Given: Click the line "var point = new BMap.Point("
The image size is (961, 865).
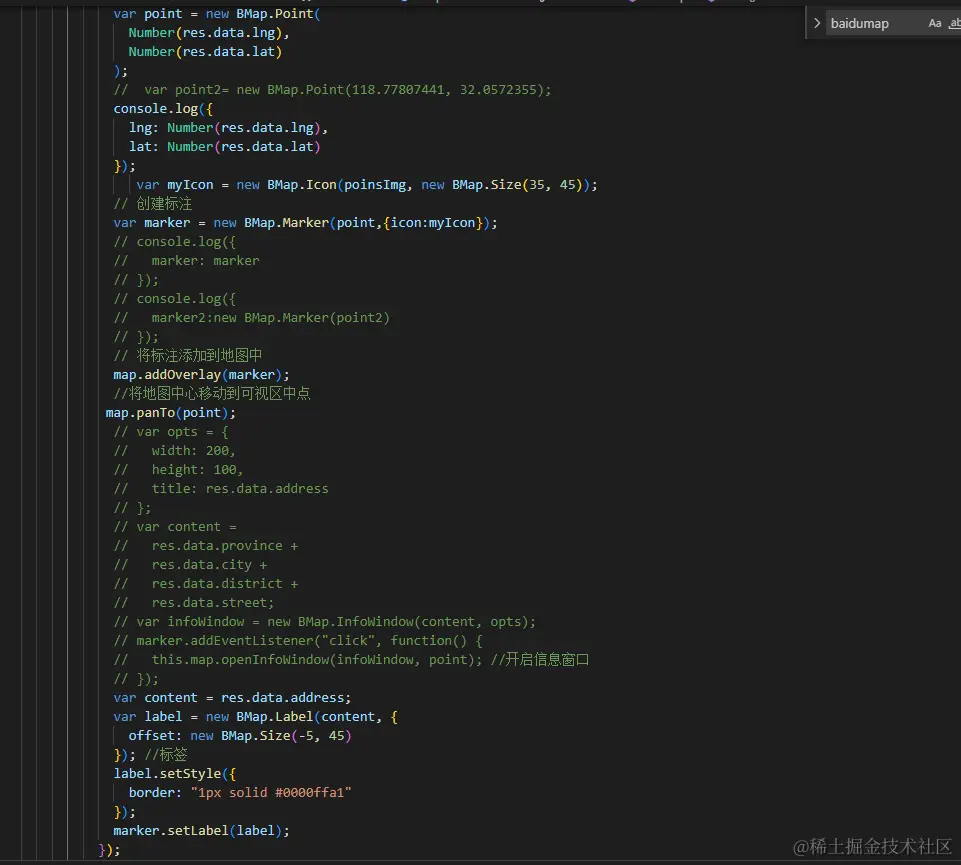Looking at the screenshot, I should [x=217, y=13].
